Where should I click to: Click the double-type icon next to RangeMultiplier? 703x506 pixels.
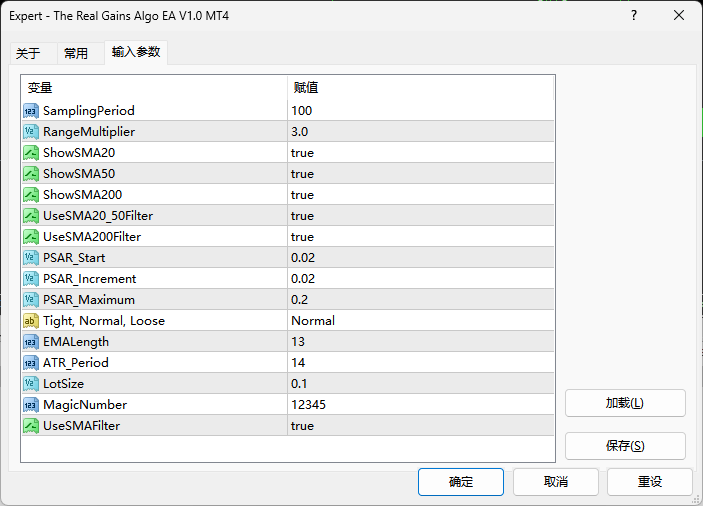30,131
